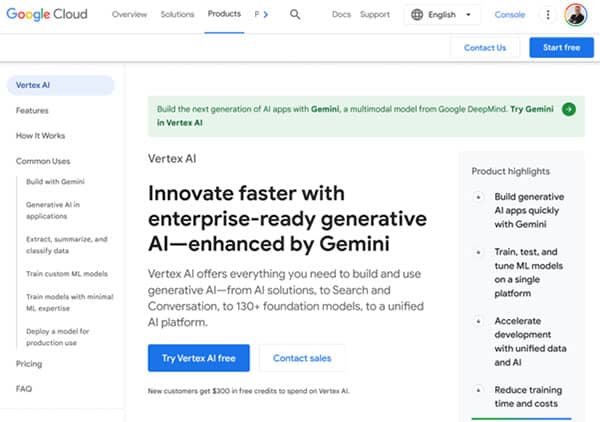Viewport: 600px width, 422px height.
Task: Jump to Features section in sidebar
Action: 32,111
